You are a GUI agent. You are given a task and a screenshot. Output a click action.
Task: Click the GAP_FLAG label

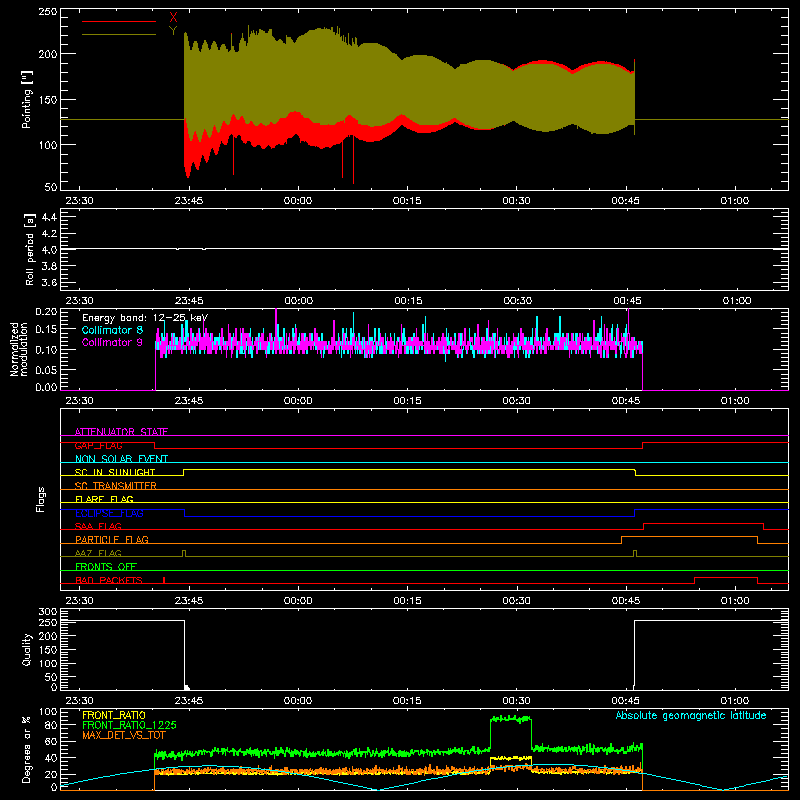[x=98, y=445]
